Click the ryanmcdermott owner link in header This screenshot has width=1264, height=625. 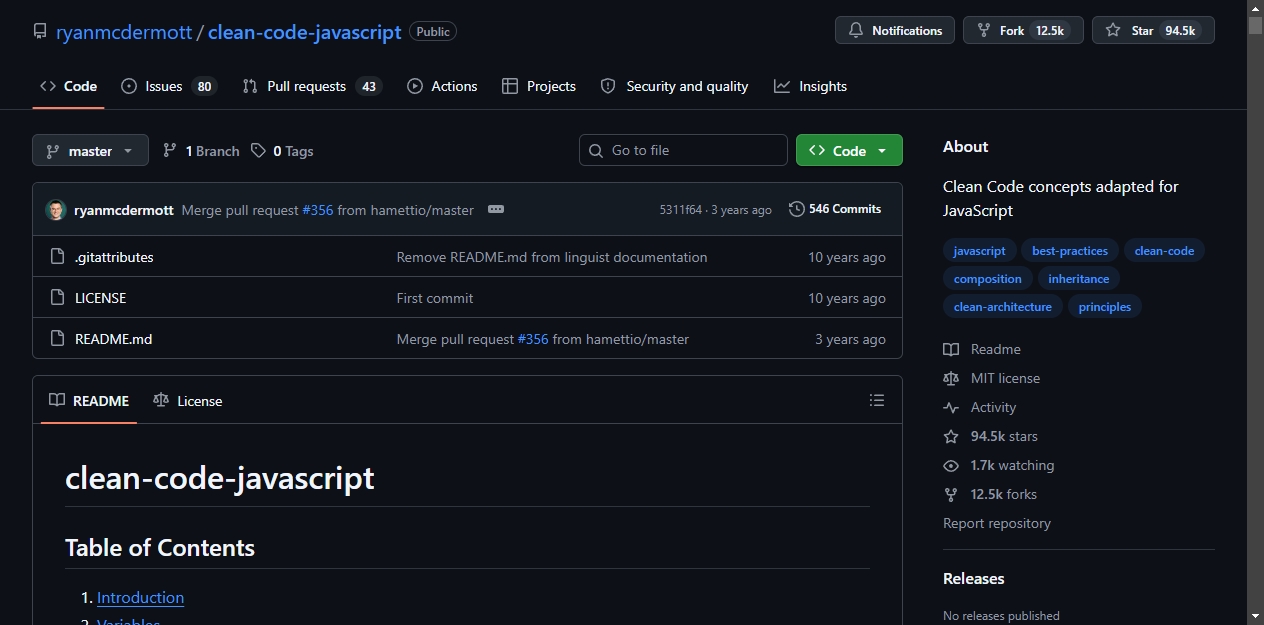(x=124, y=31)
